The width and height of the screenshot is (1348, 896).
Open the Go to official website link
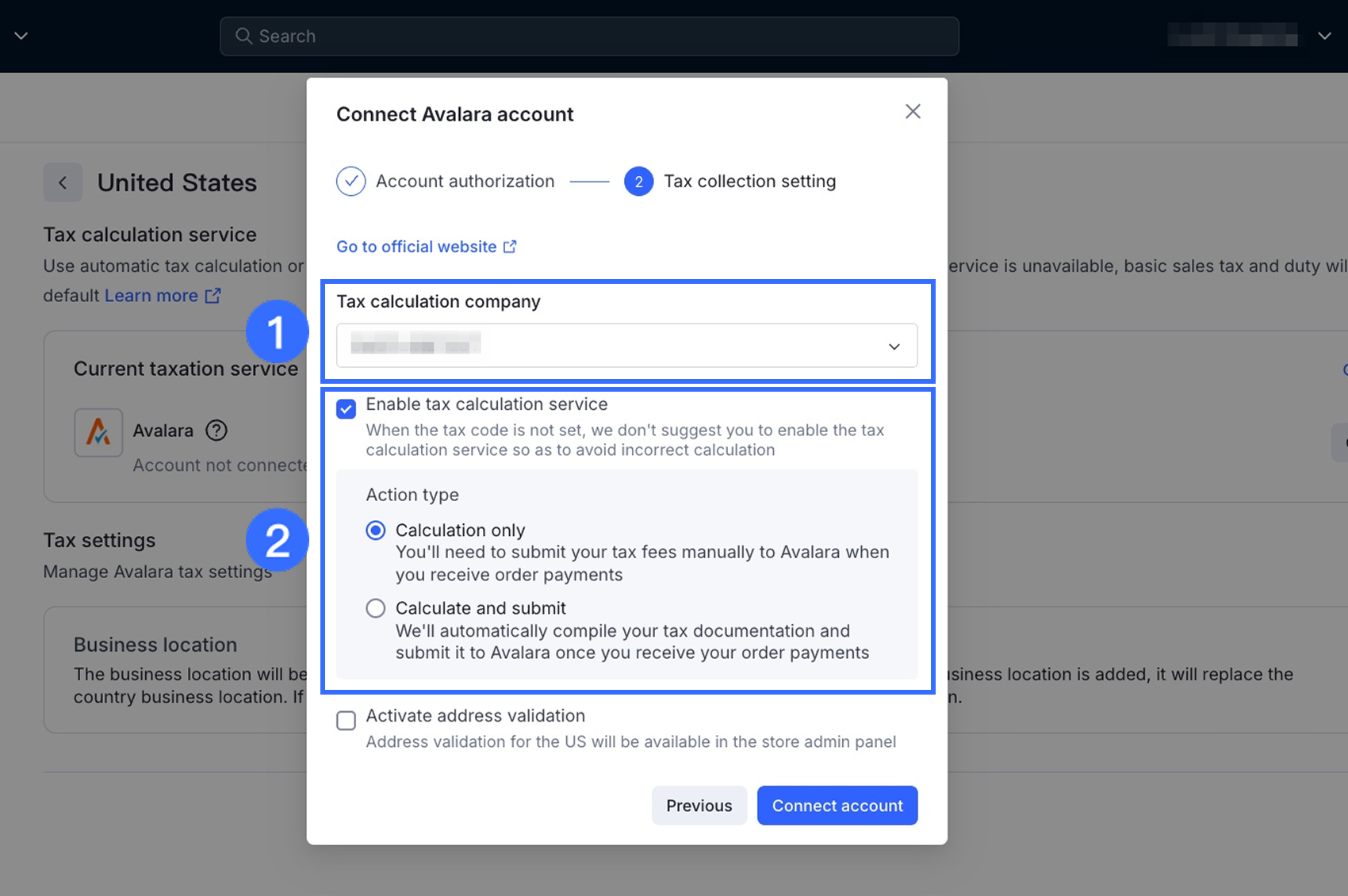click(x=416, y=247)
